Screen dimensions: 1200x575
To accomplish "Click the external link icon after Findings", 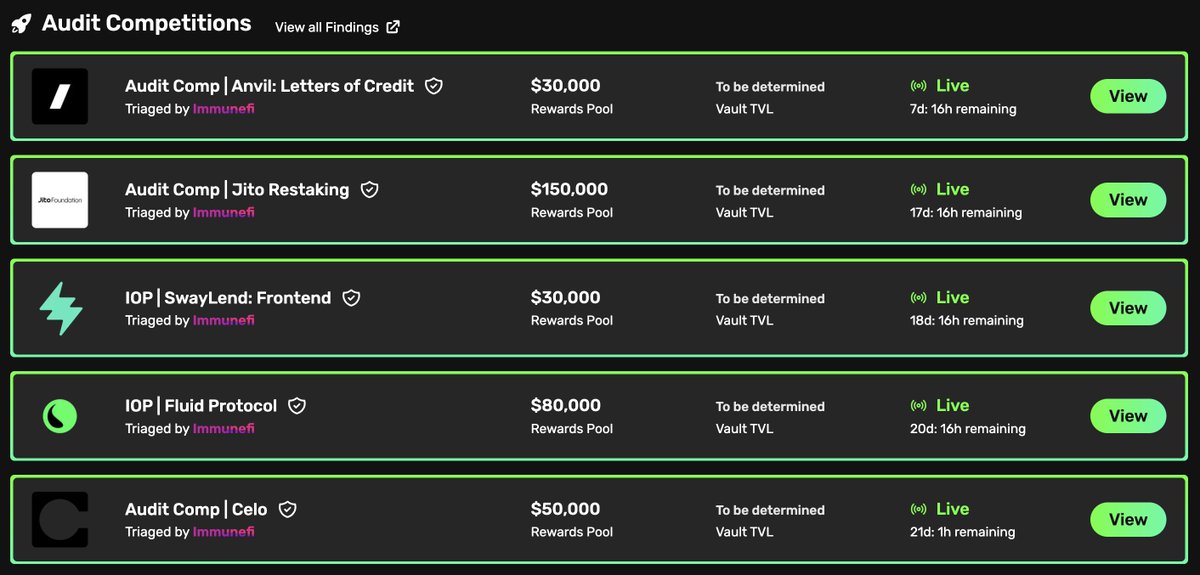I will click(x=393, y=27).
